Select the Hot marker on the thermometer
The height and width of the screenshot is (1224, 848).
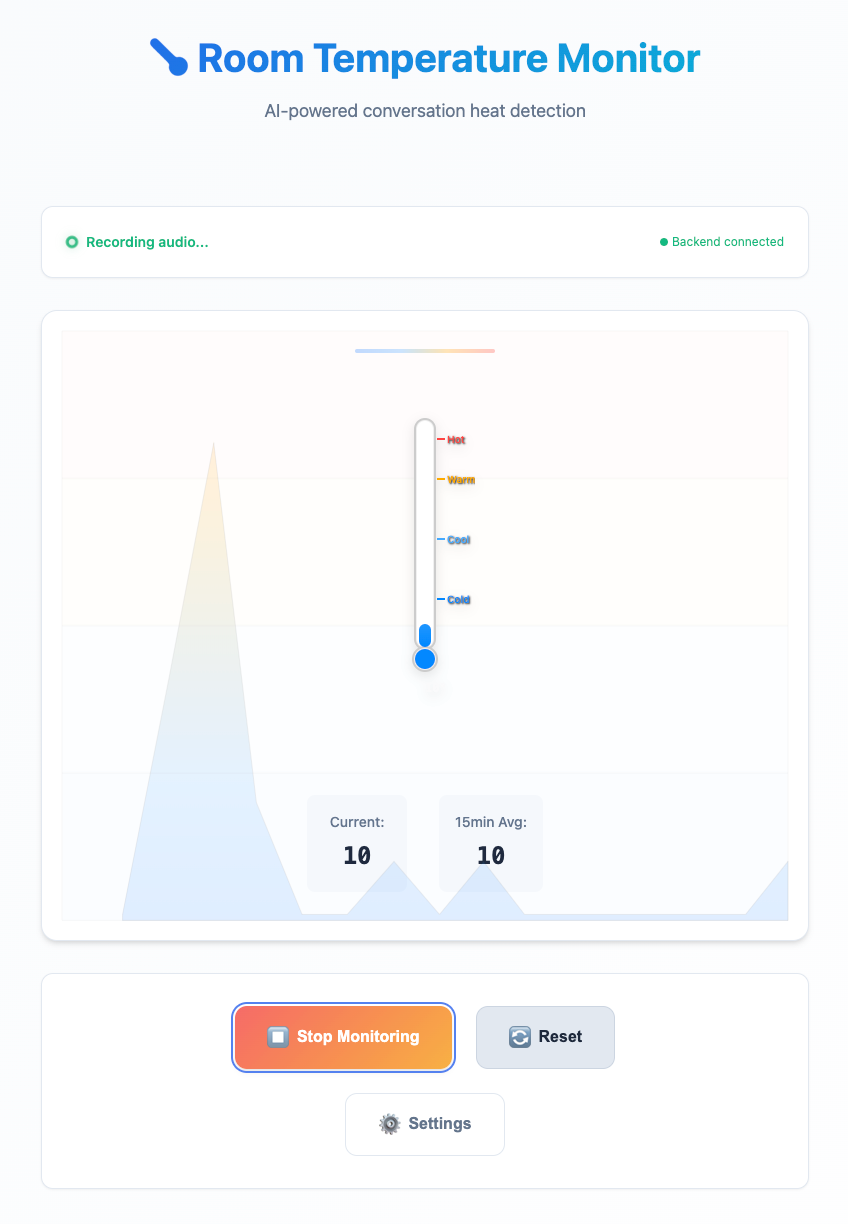(x=455, y=440)
